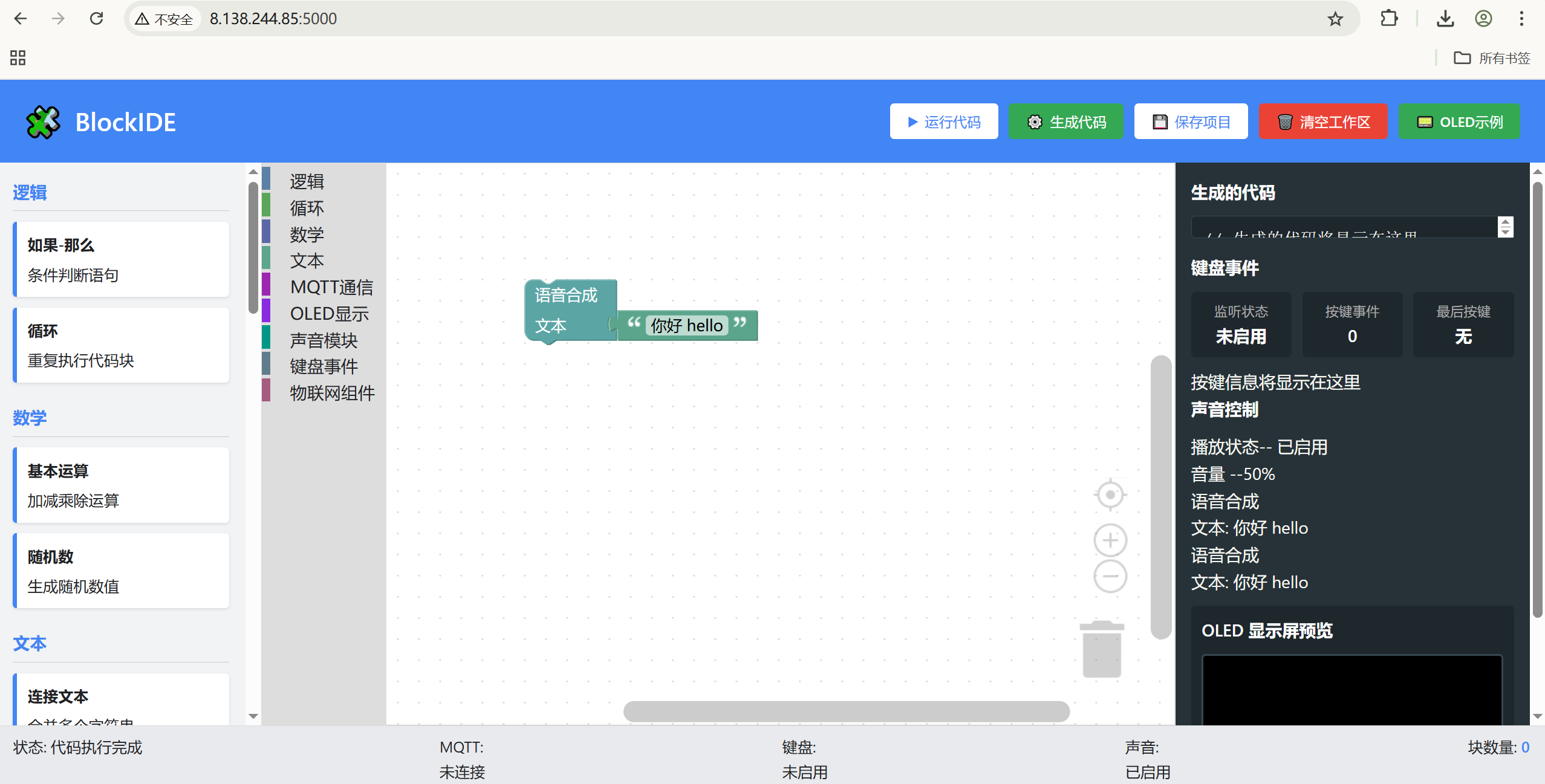1545x784 pixels.
Task: Open the 声音模块 block category
Action: (x=324, y=340)
